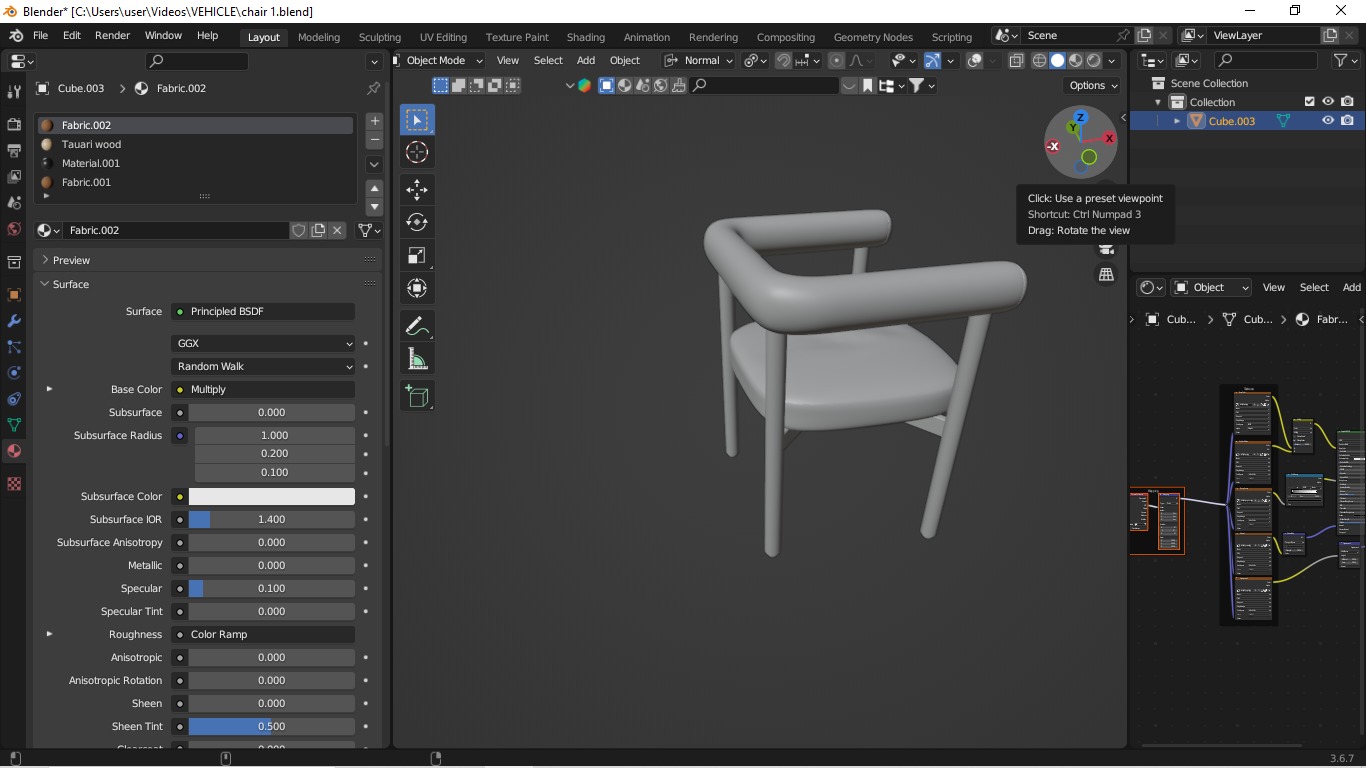Open the Output properties tab
This screenshot has height=768, width=1366.
[x=14, y=151]
